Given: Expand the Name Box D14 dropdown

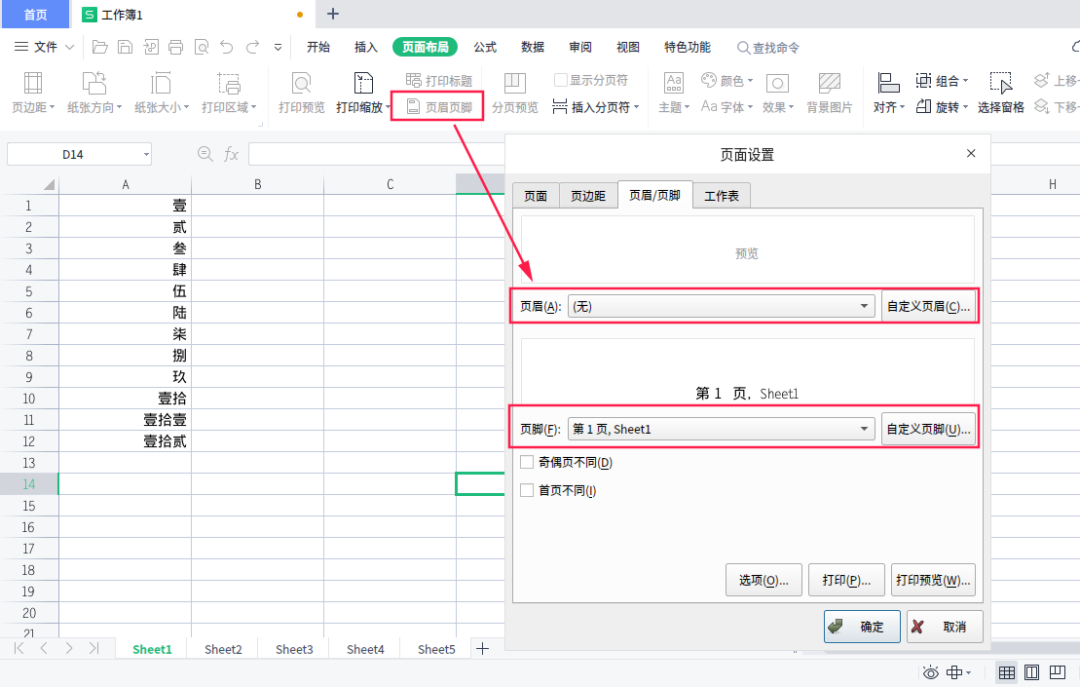Looking at the screenshot, I should [x=146, y=154].
